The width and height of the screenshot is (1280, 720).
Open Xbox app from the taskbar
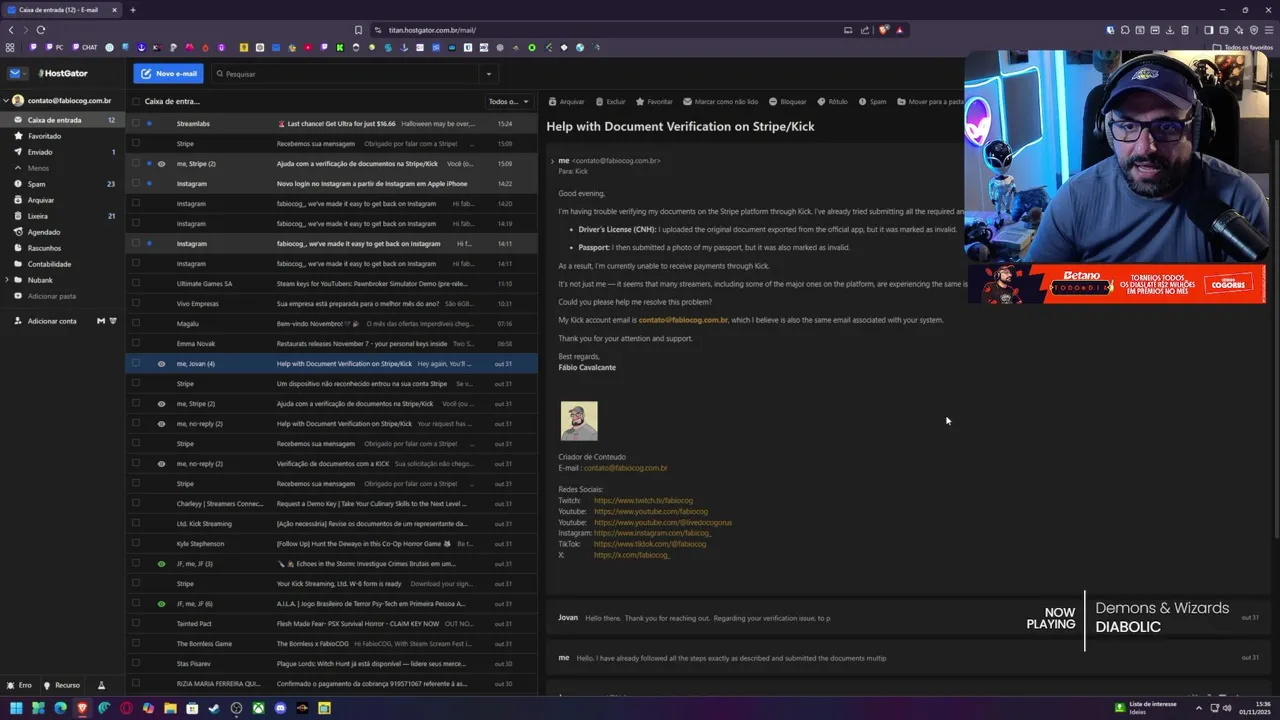(x=258, y=708)
